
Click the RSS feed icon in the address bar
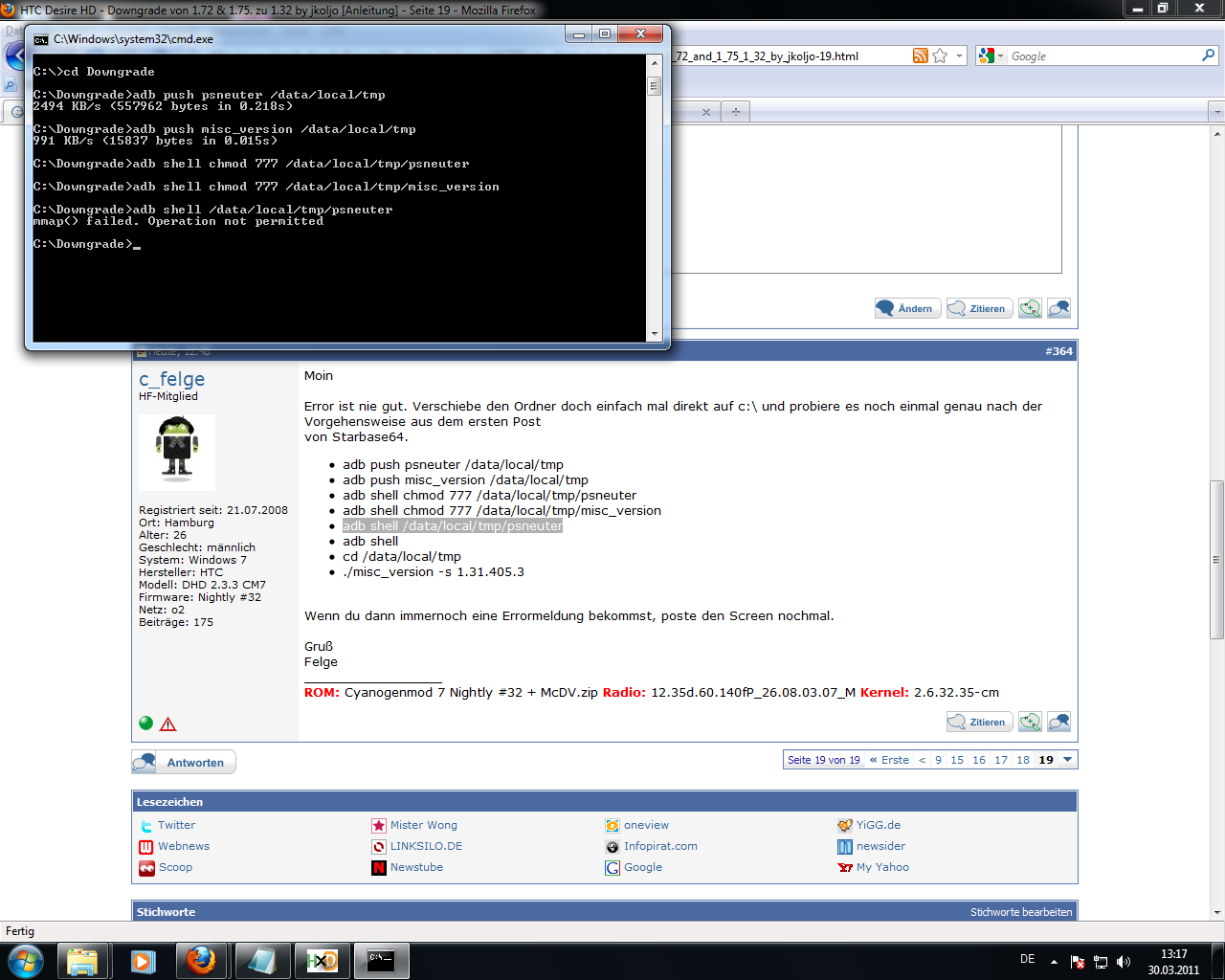click(920, 56)
